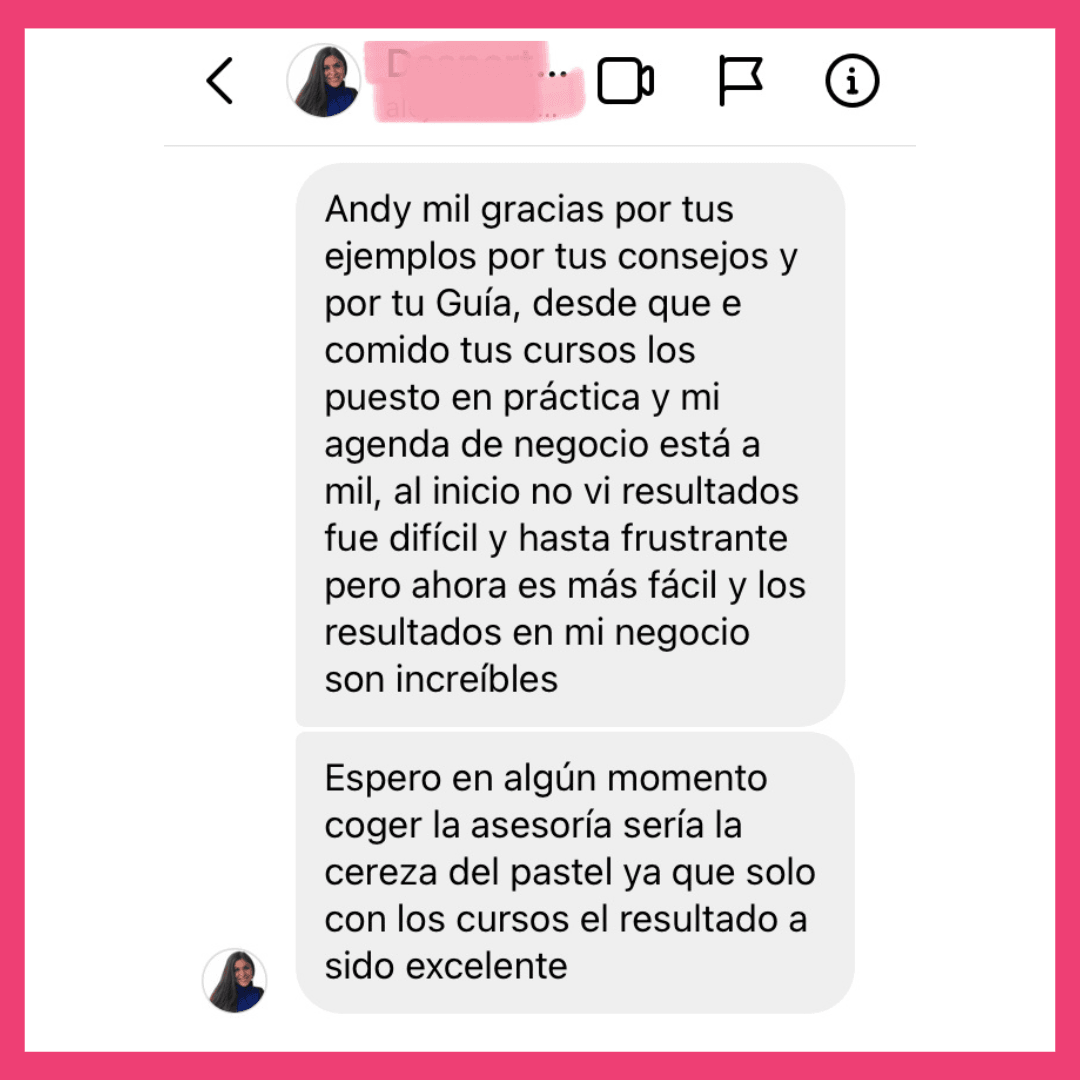Tap the line 'agenda de negocio está a'
The width and height of the screenshot is (1080, 1080).
(542, 445)
